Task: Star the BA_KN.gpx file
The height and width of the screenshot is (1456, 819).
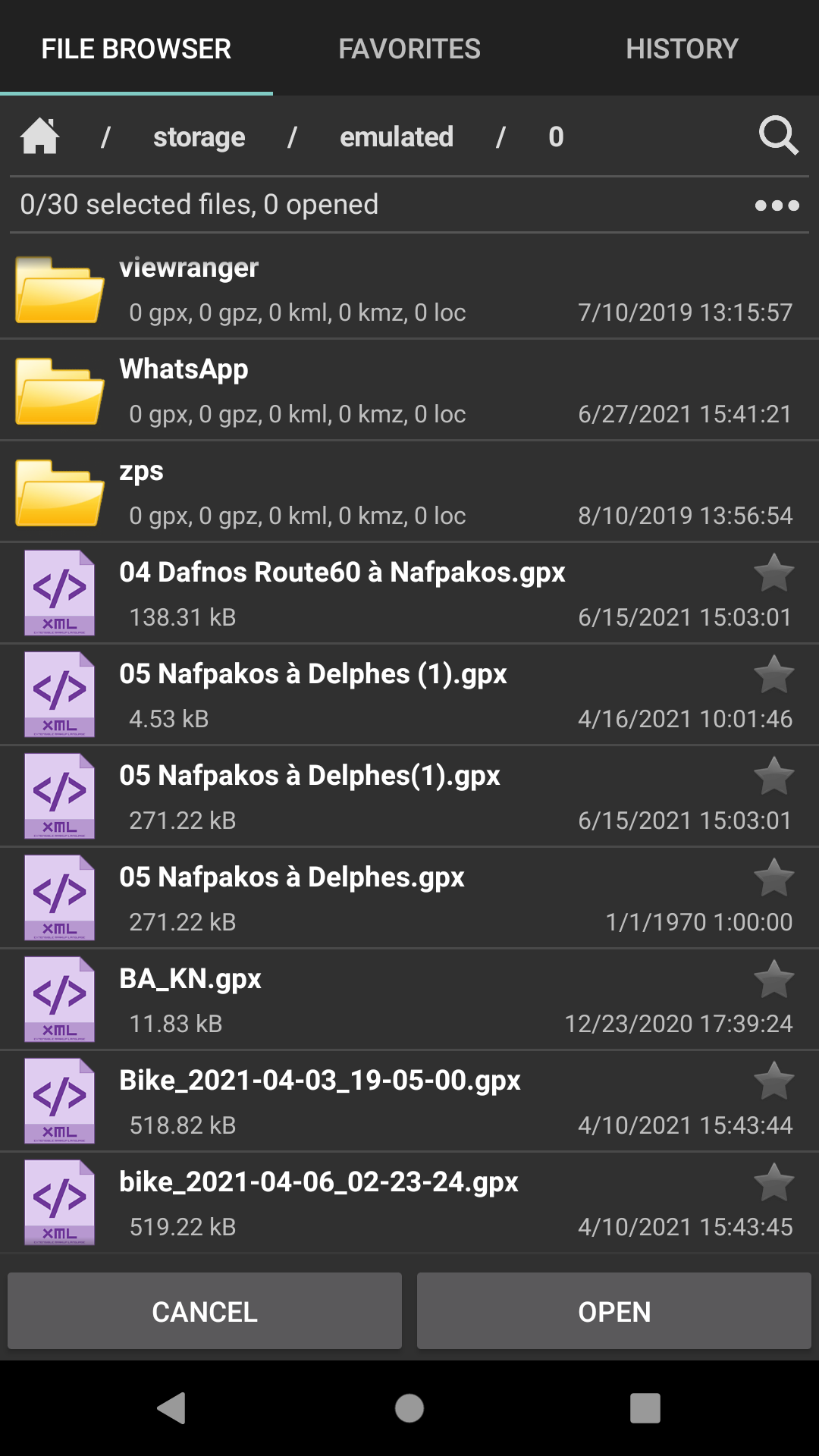Action: pos(773,979)
